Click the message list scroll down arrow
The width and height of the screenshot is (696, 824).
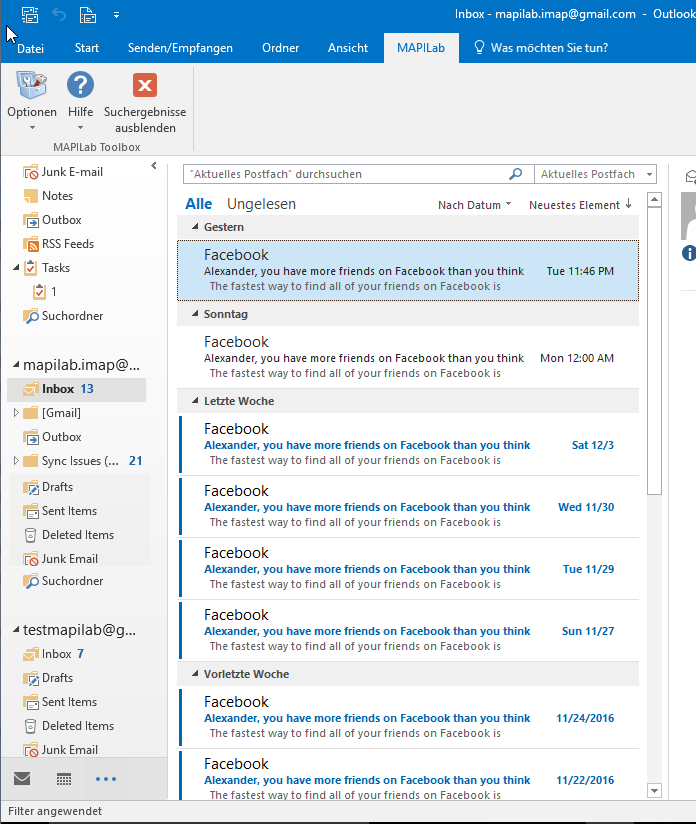pos(654,791)
